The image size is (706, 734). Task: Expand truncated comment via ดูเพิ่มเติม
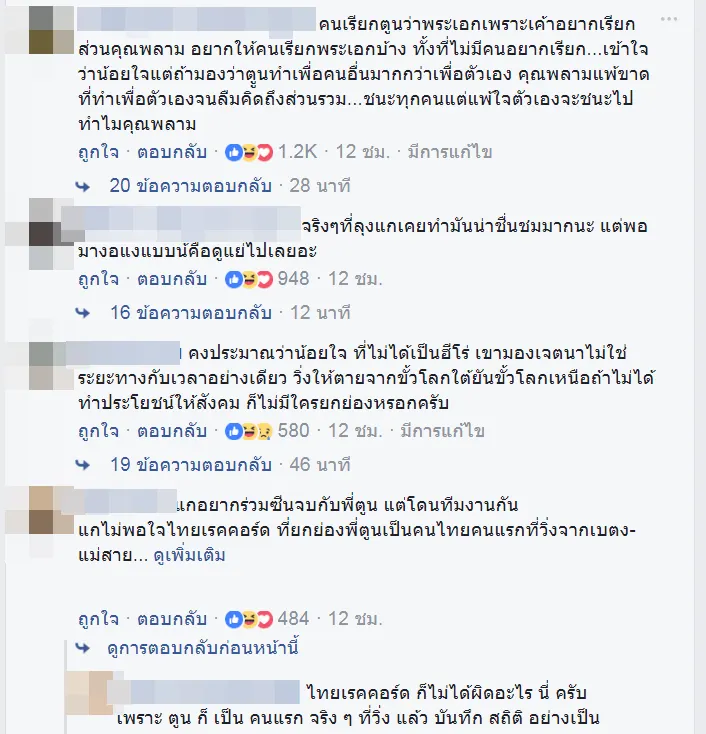click(x=190, y=555)
